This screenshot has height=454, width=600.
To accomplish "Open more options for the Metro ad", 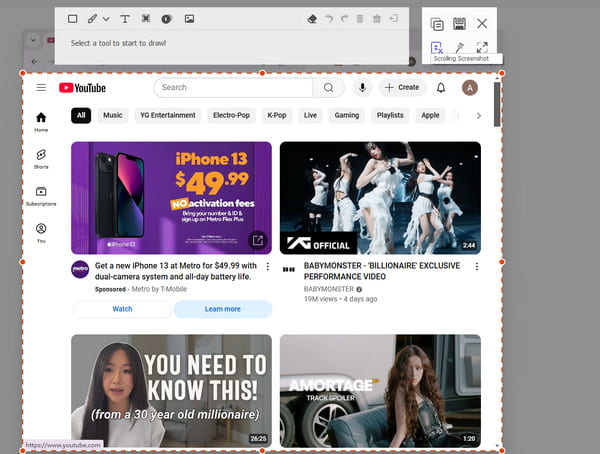I will click(267, 266).
